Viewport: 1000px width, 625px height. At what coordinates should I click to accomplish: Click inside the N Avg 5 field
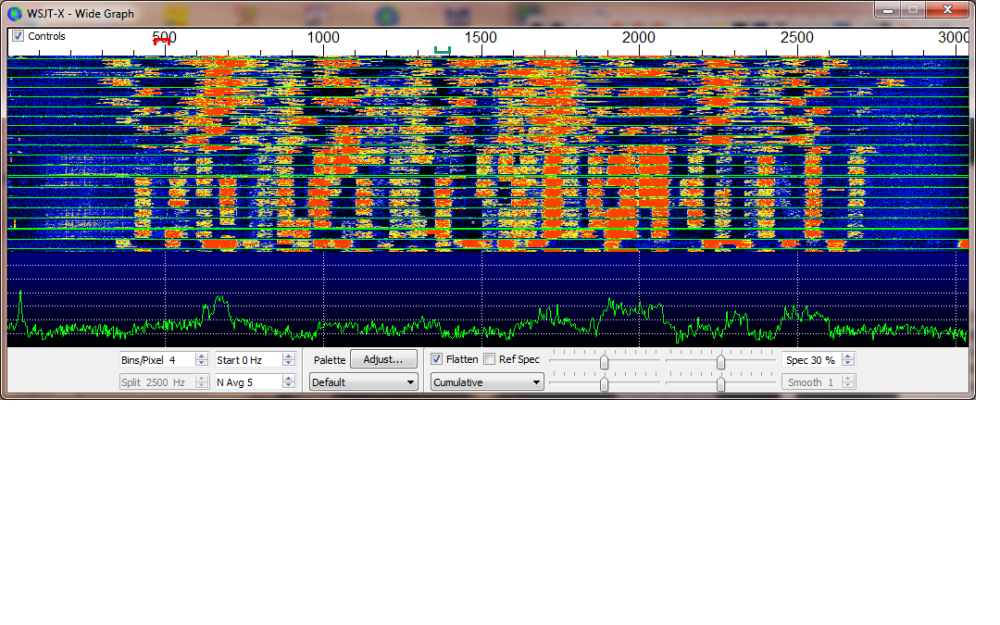[249, 382]
